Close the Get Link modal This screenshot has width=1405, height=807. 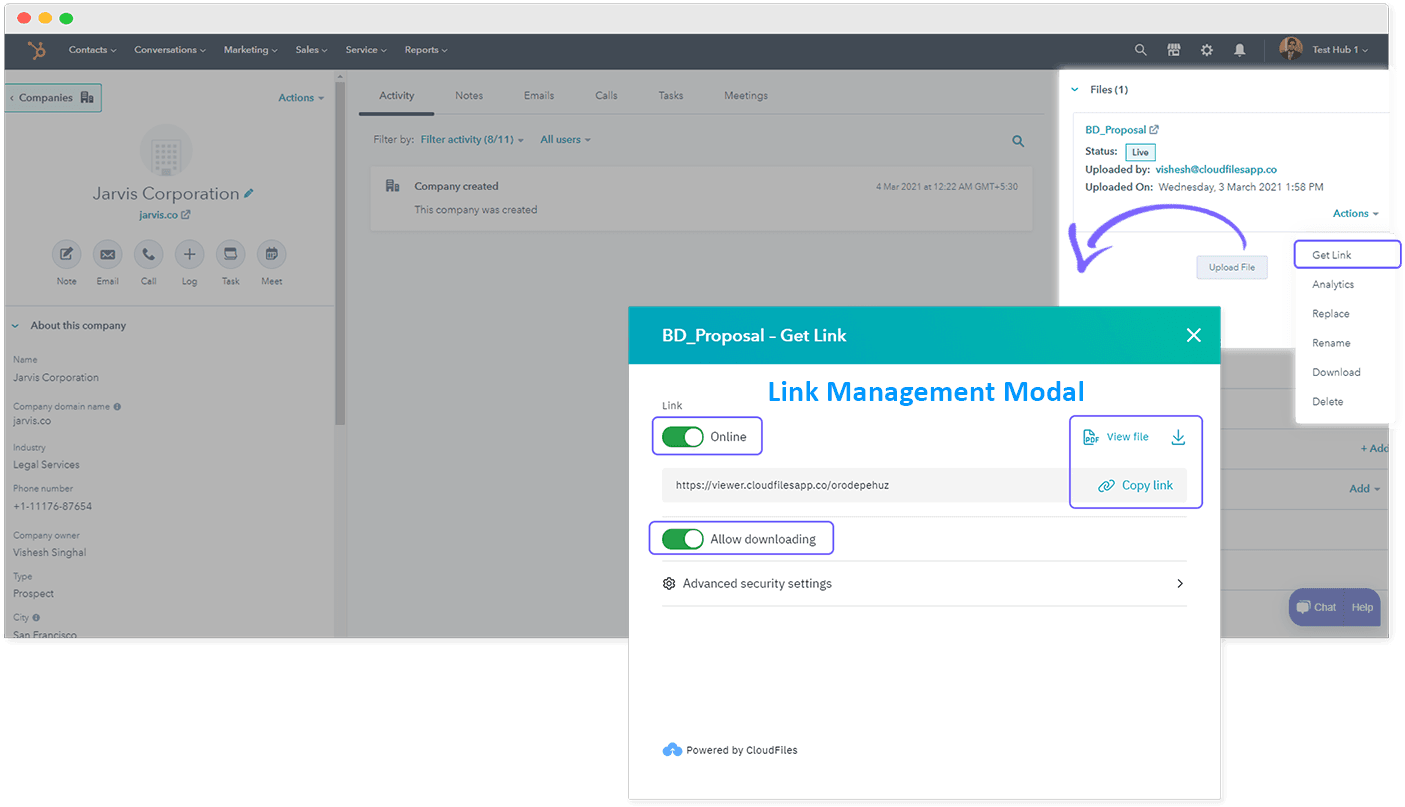[1193, 335]
